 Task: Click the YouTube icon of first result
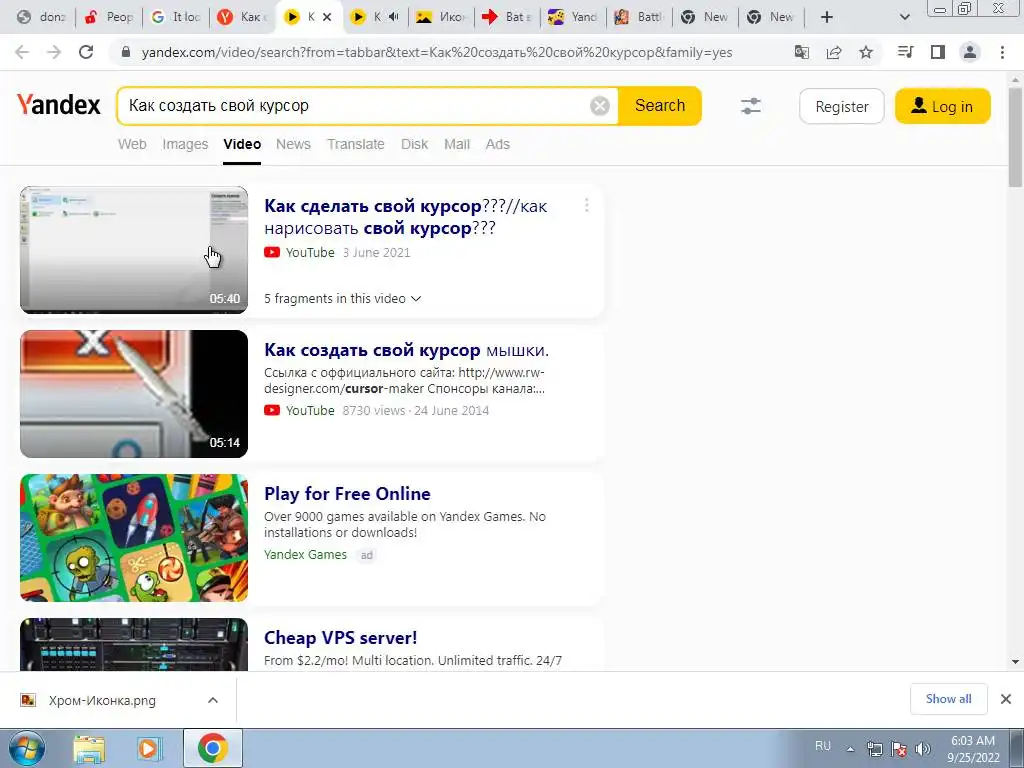coord(272,252)
